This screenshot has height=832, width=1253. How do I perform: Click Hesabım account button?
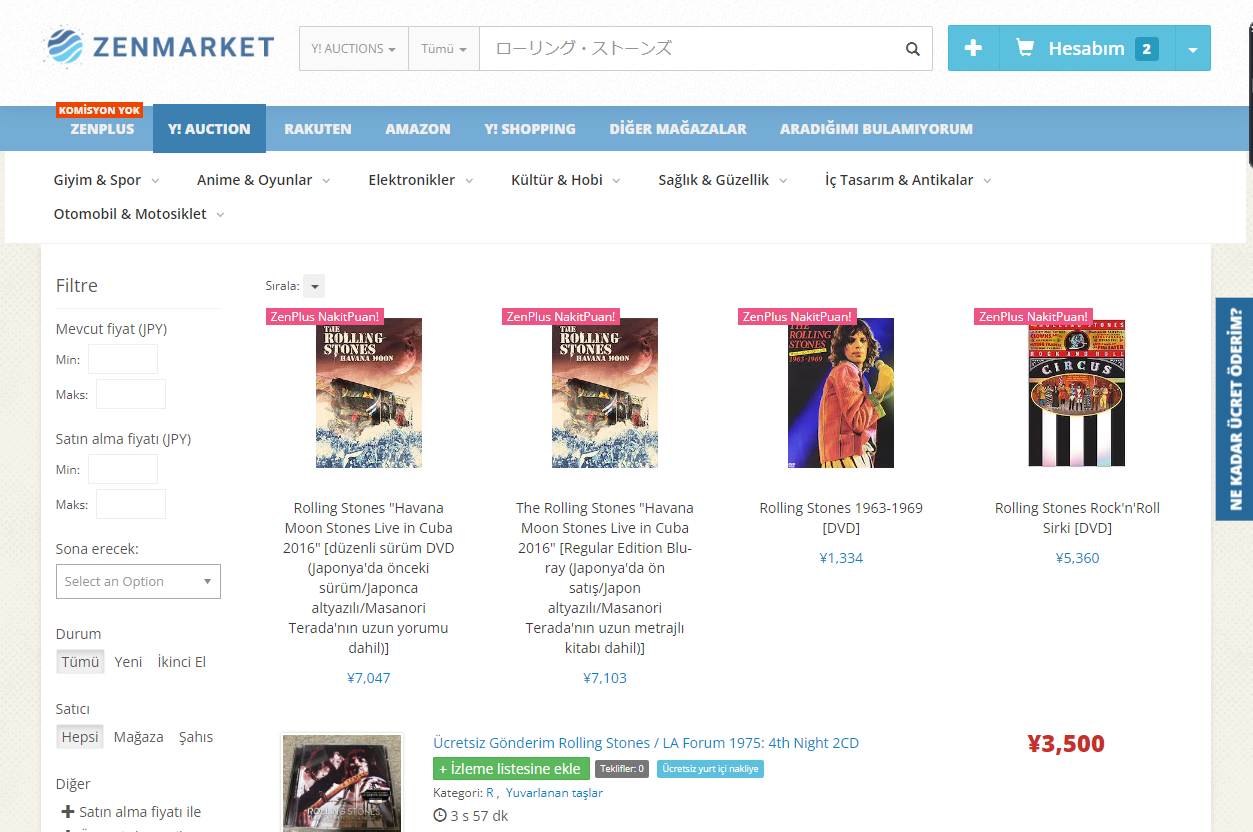tap(1086, 48)
